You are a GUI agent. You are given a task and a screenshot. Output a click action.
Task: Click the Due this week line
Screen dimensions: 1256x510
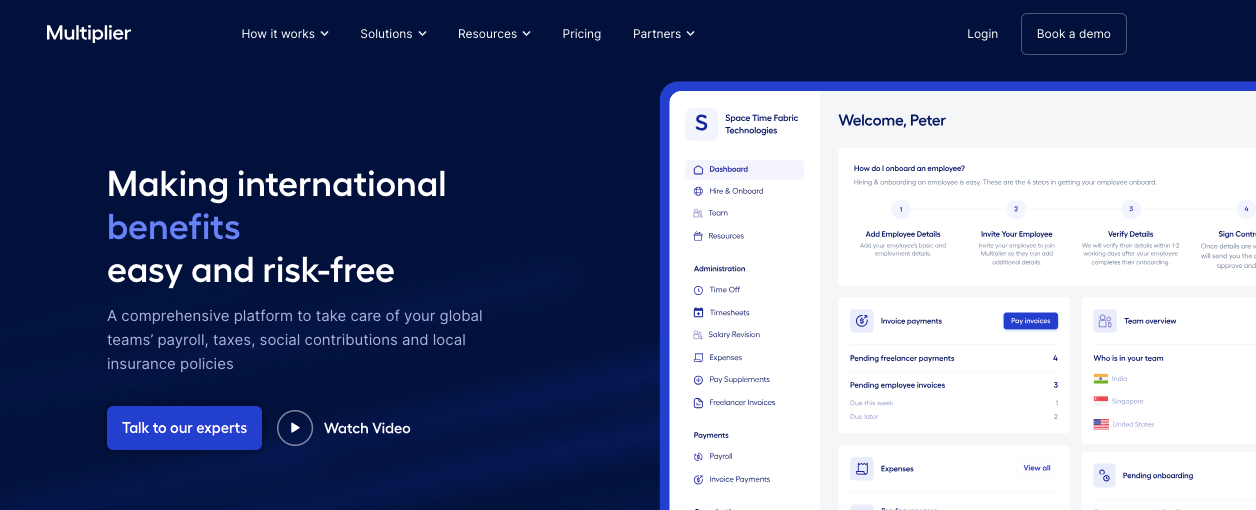(x=954, y=403)
